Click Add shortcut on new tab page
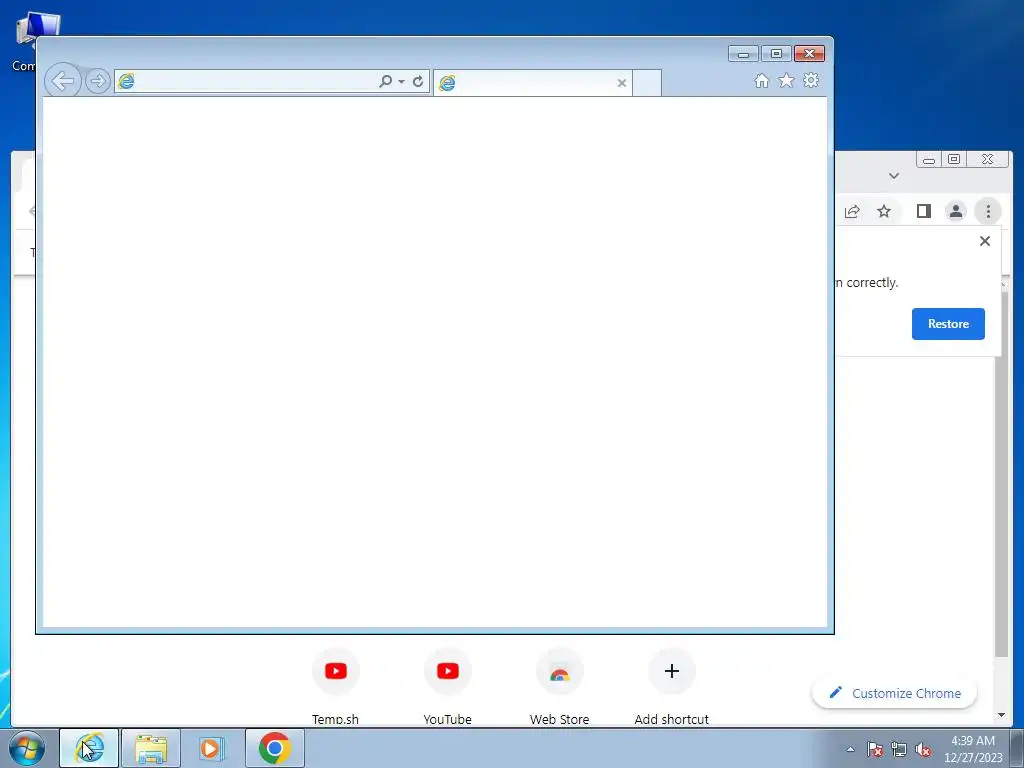Viewport: 1024px width, 768px height. [671, 687]
